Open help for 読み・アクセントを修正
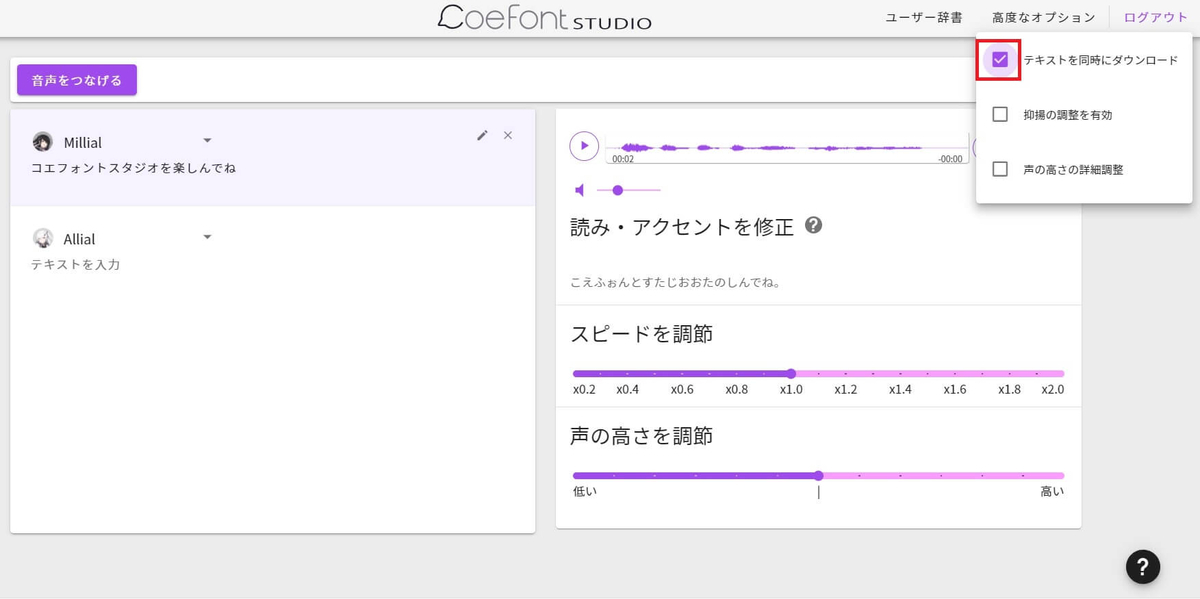 click(813, 225)
